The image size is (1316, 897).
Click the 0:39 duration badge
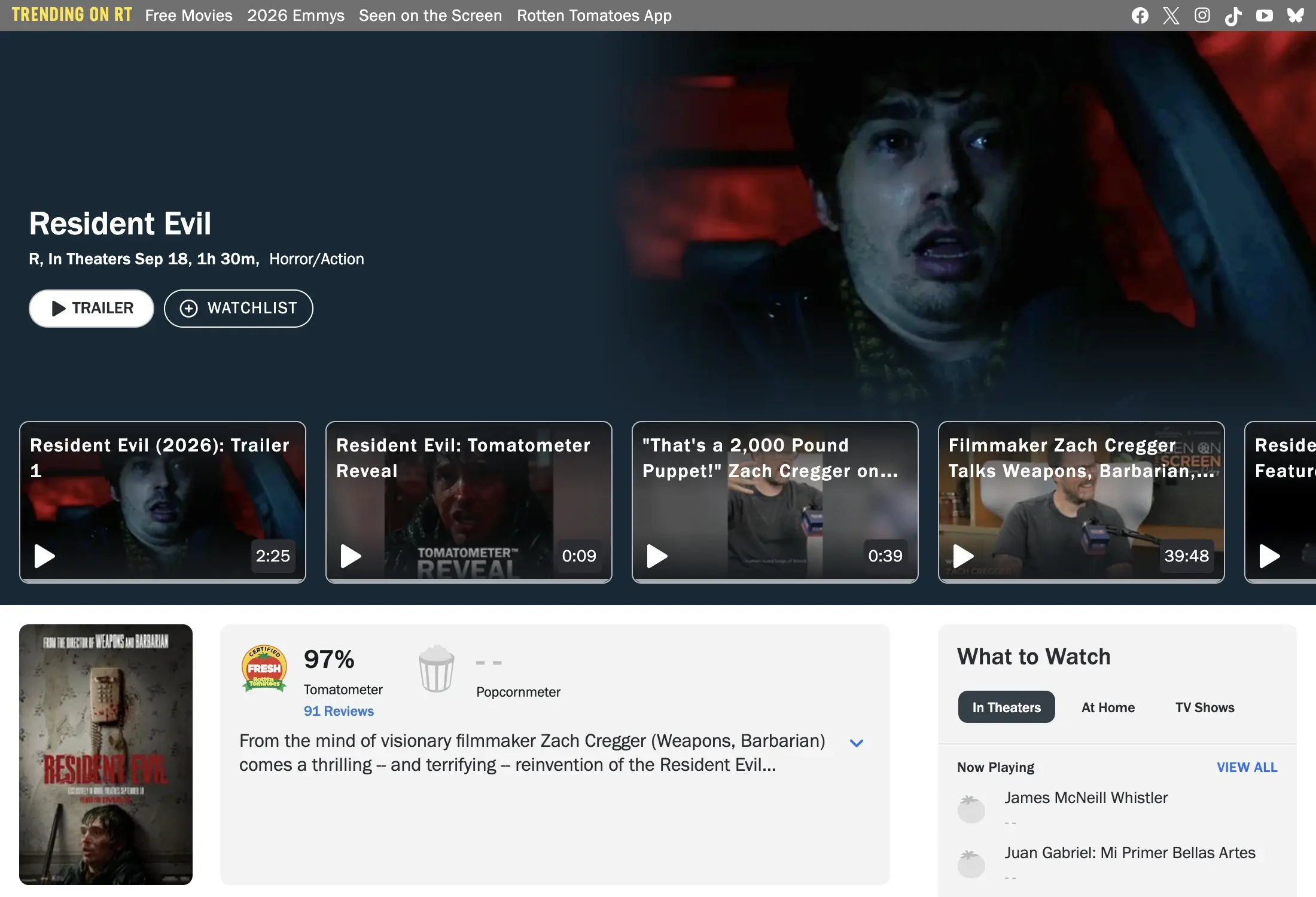click(x=885, y=556)
